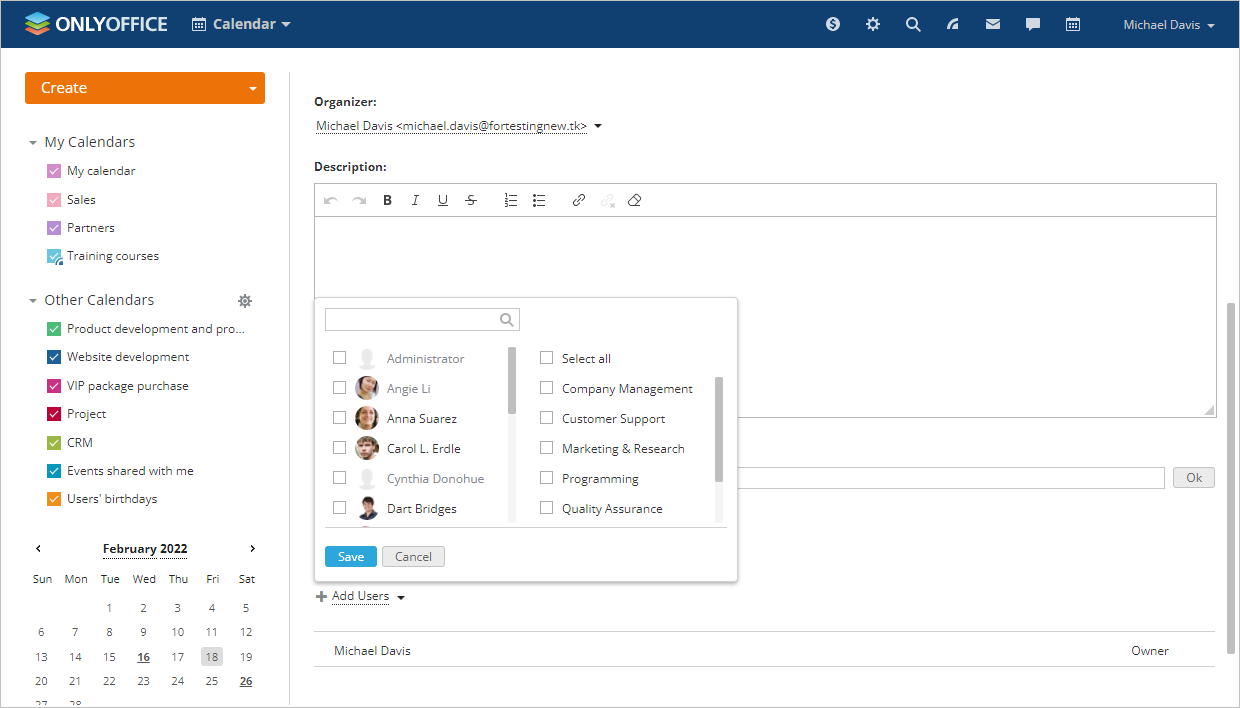
Task: Apply strikethrough formatting in description toolbar
Action: pyautogui.click(x=471, y=201)
